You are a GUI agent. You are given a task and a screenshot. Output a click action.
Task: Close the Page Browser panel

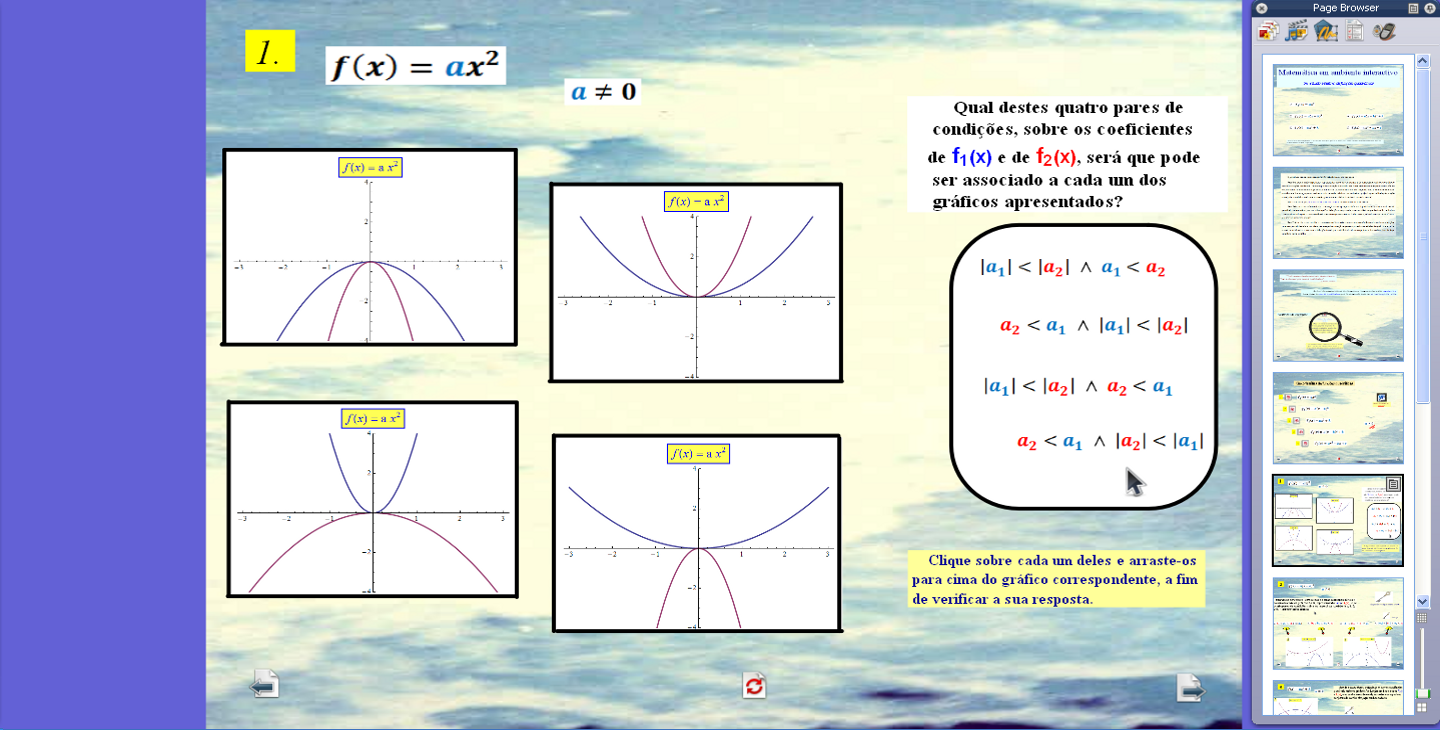click(1262, 8)
